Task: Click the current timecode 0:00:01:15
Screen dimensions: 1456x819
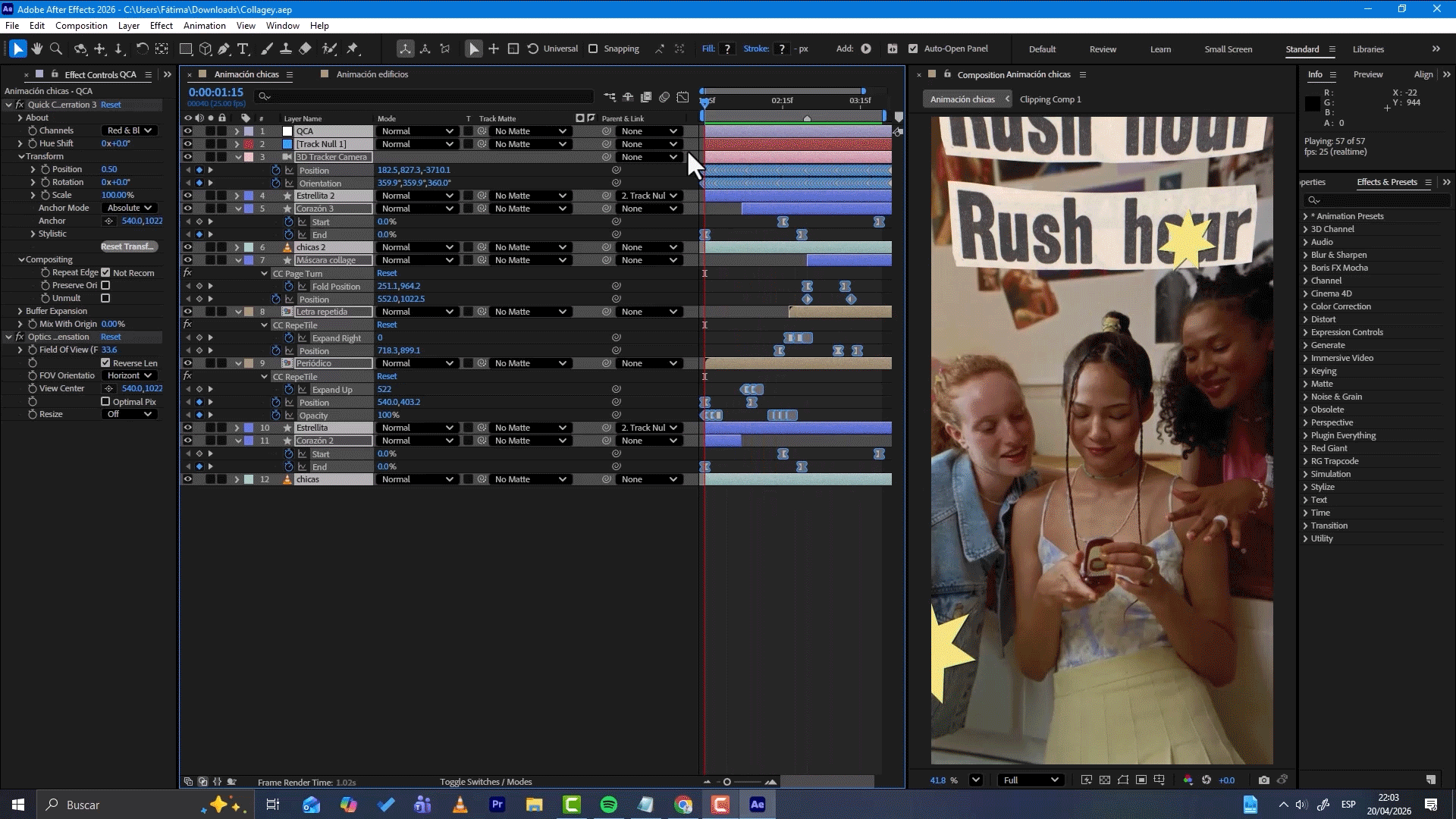Action: (216, 93)
